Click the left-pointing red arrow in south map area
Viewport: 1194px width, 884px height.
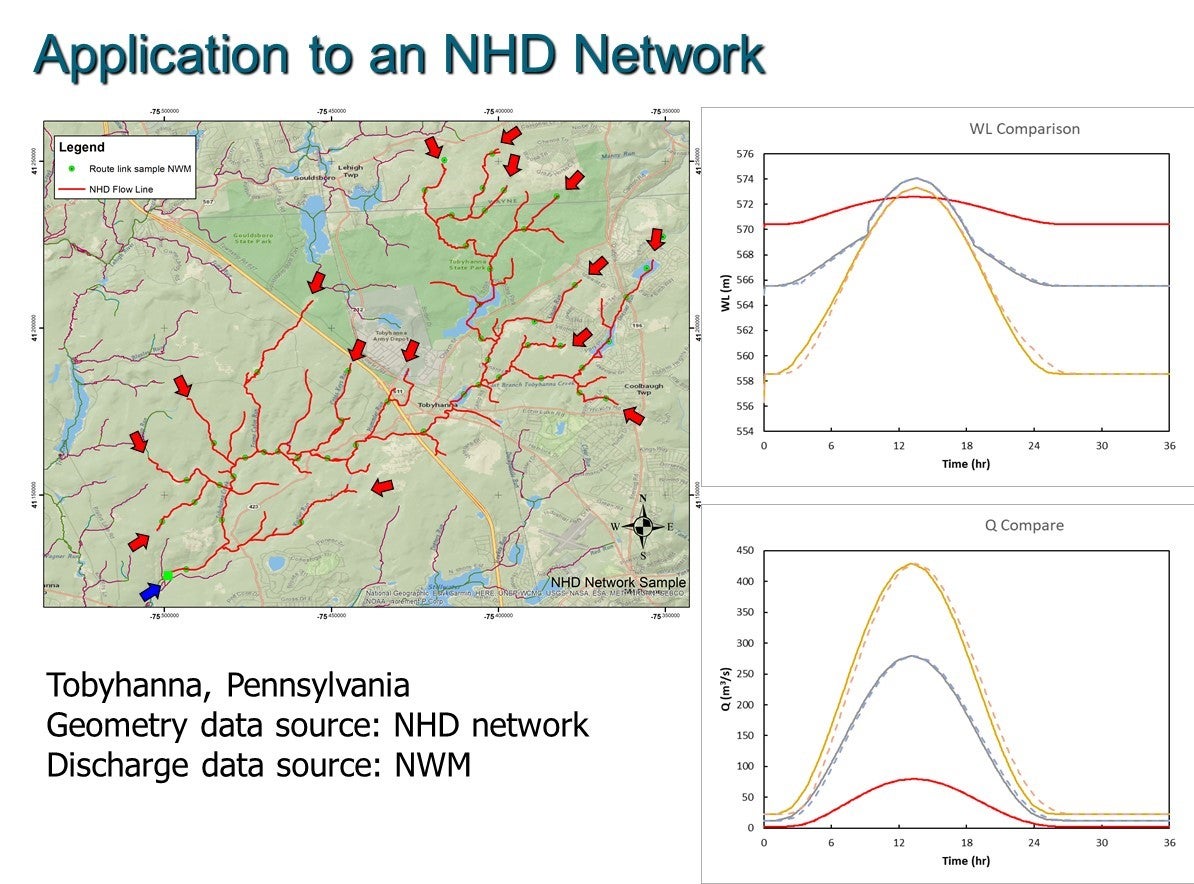click(381, 487)
